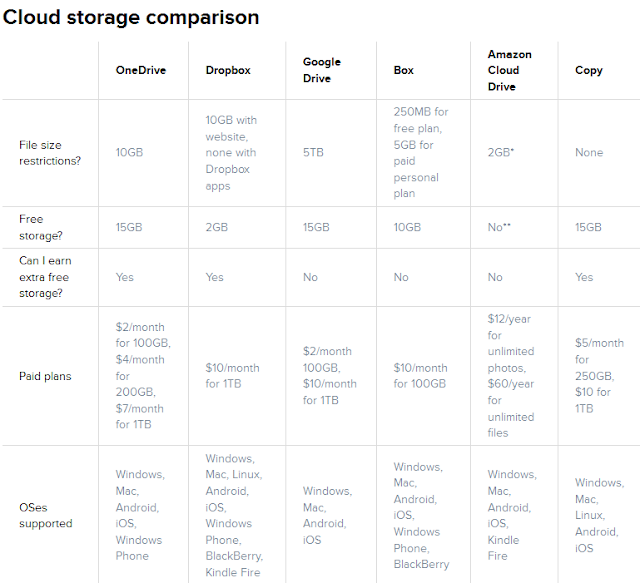640x583 pixels.
Task: Click the Can I earn extra free storage label
Action: (45, 277)
